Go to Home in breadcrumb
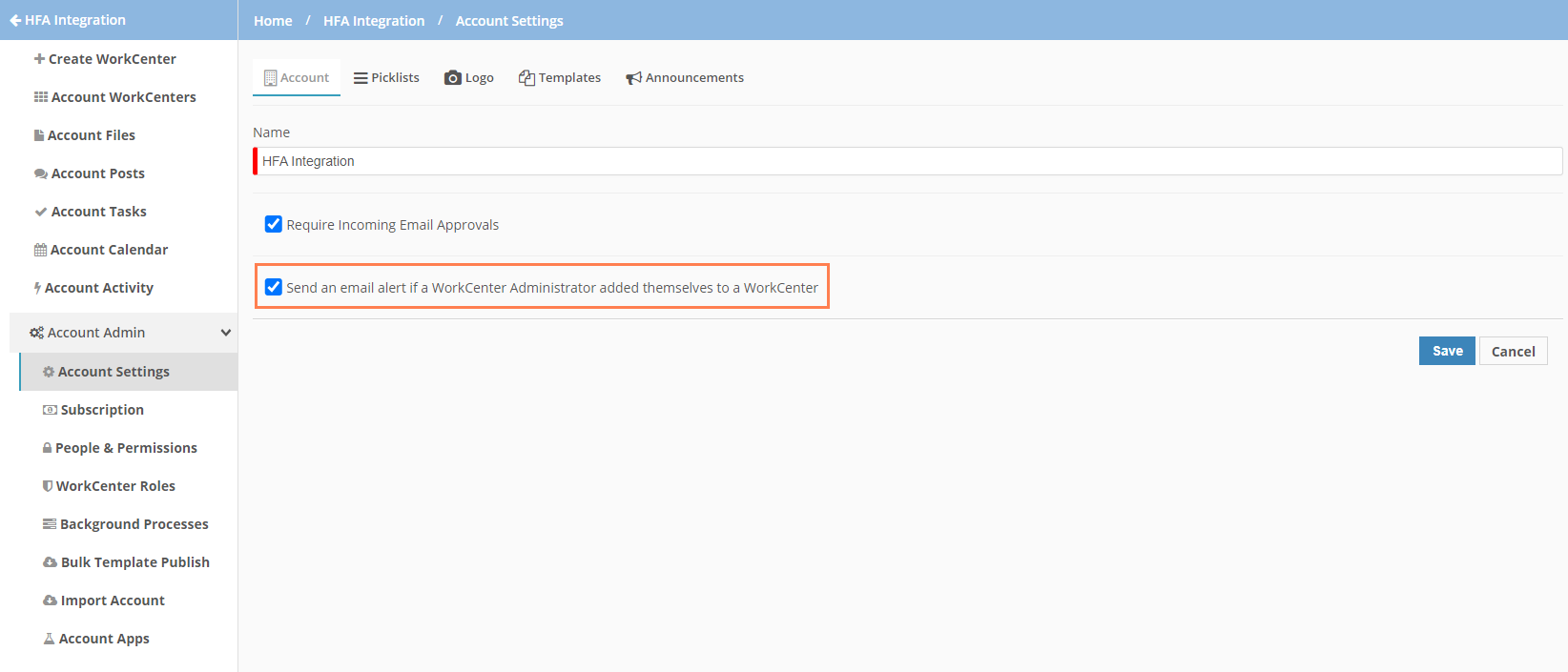Screen dimensions: 1568x672 pyautogui.click(x=273, y=21)
